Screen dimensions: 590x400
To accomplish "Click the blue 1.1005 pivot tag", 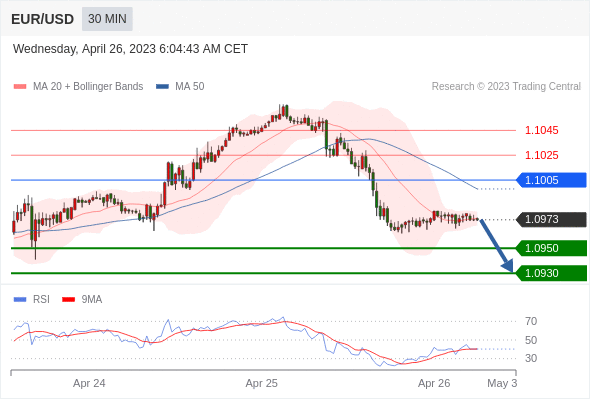I will coord(551,180).
